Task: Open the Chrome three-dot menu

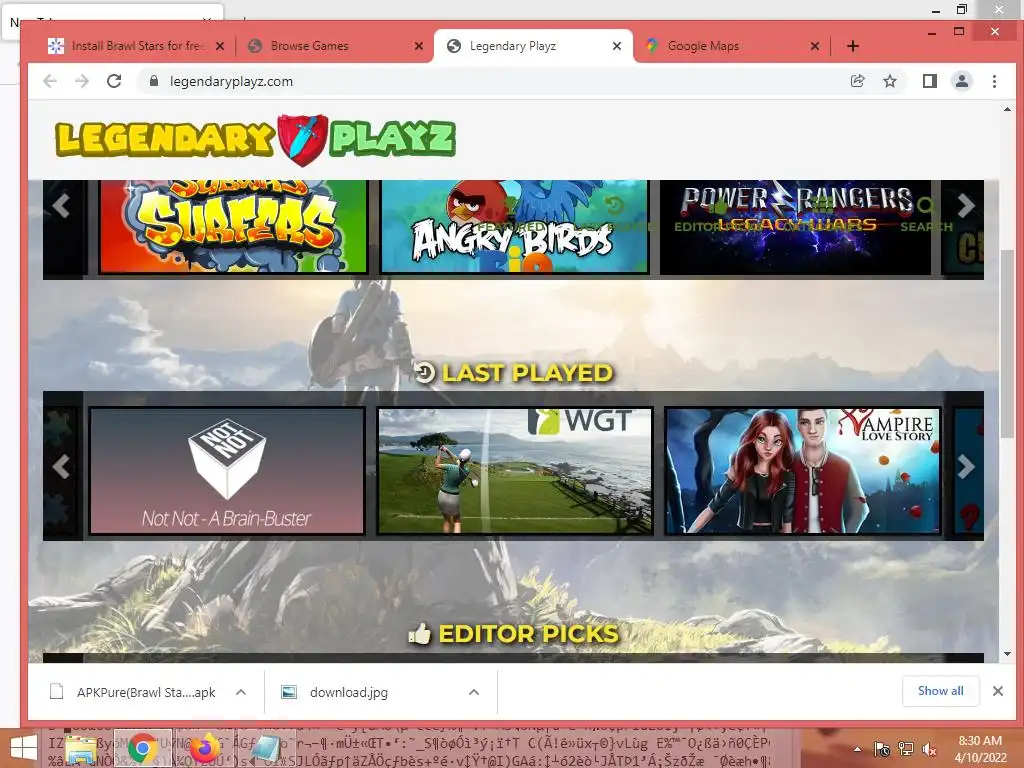Action: [x=994, y=81]
